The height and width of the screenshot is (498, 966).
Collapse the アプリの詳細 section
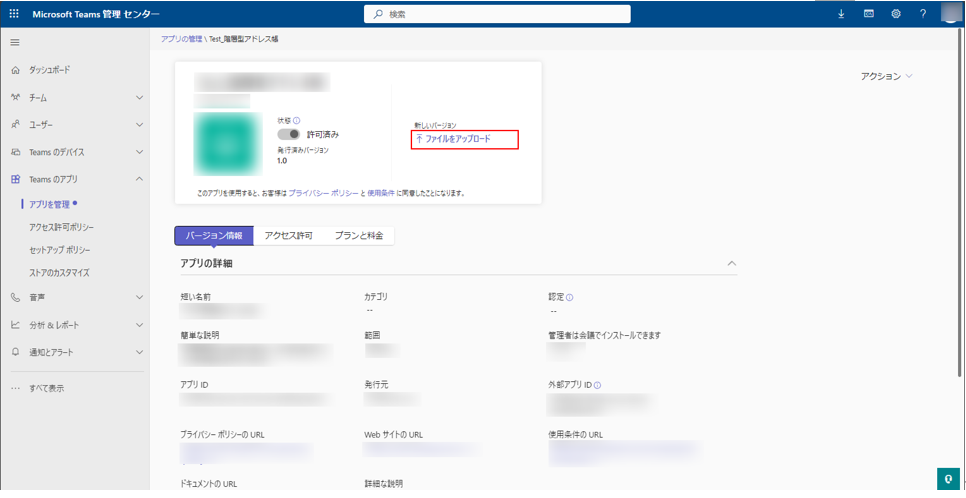(x=731, y=263)
